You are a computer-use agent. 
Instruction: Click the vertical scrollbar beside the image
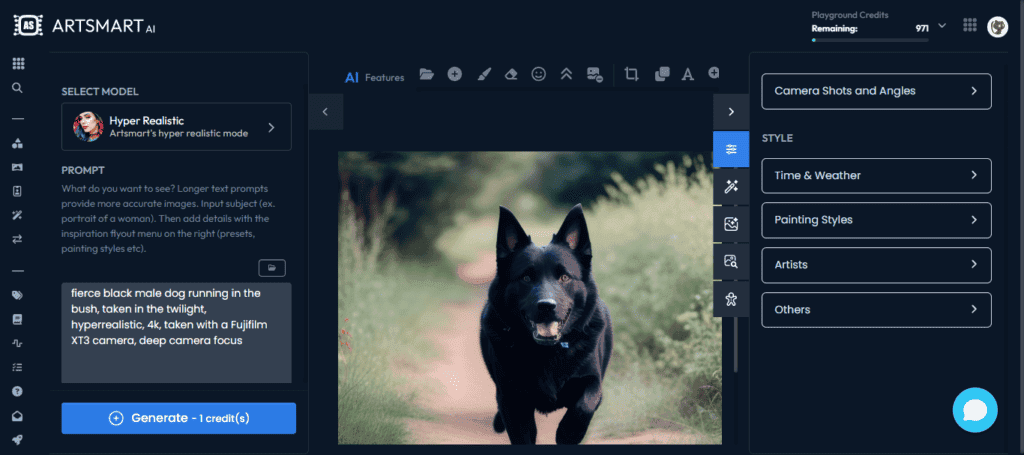(736, 345)
